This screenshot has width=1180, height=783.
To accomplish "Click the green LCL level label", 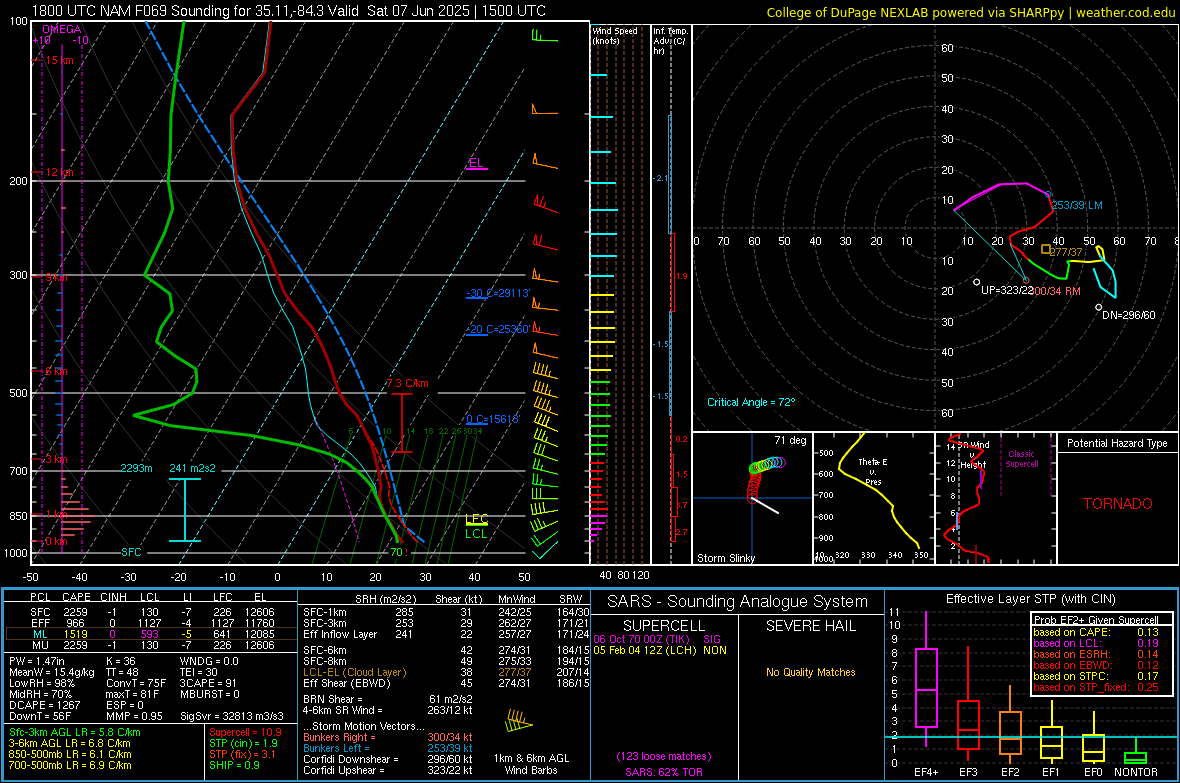I will point(476,534).
